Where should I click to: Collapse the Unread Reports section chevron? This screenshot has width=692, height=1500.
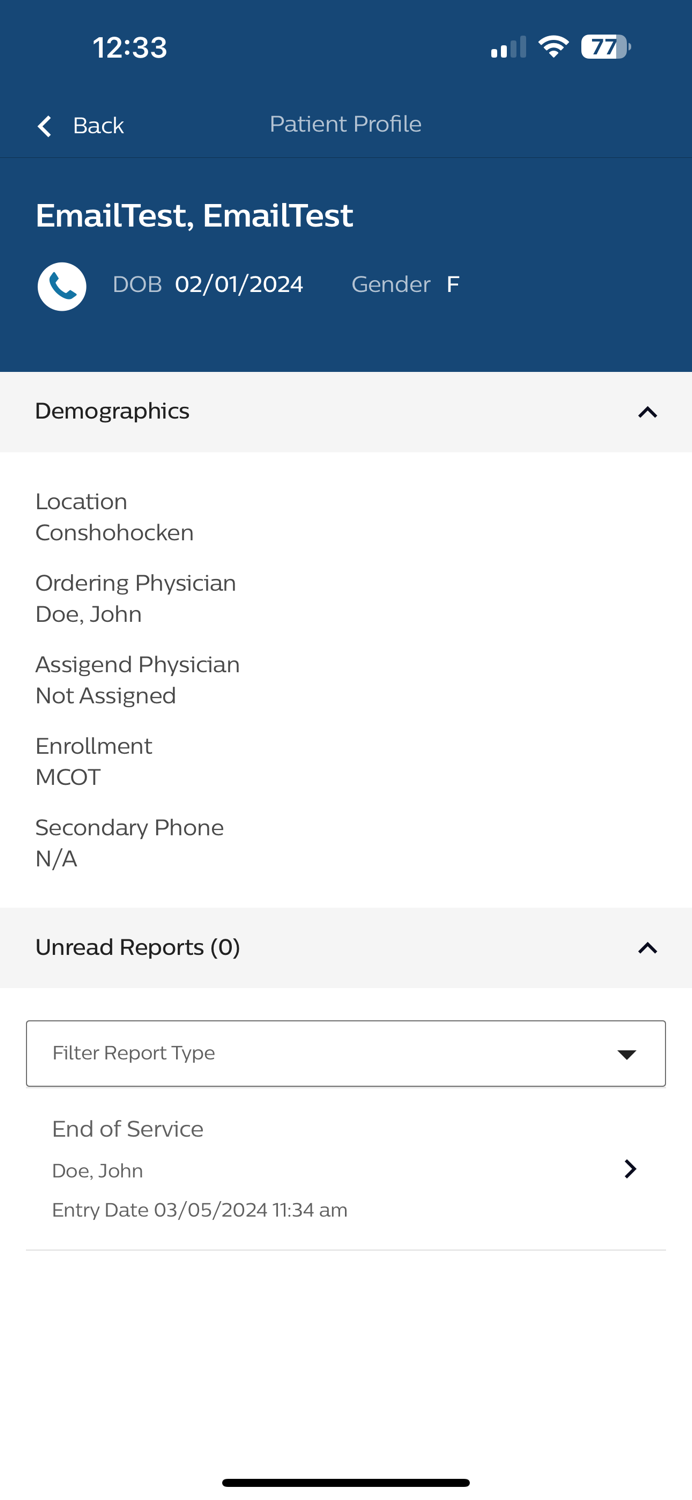(647, 945)
